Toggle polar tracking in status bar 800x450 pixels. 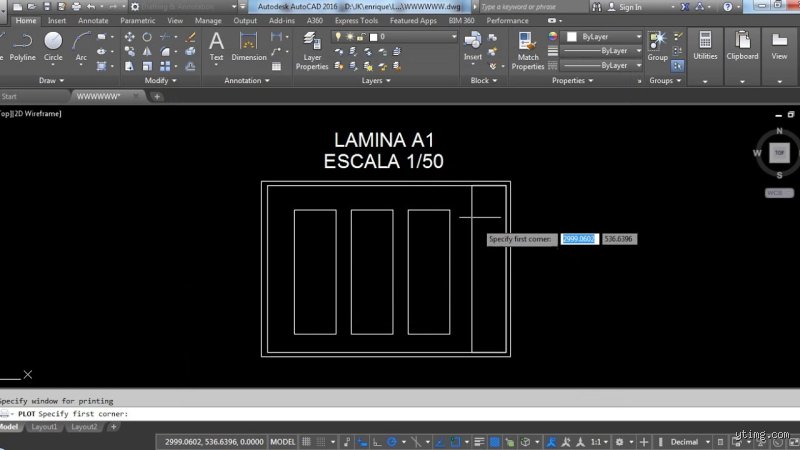coord(392,442)
